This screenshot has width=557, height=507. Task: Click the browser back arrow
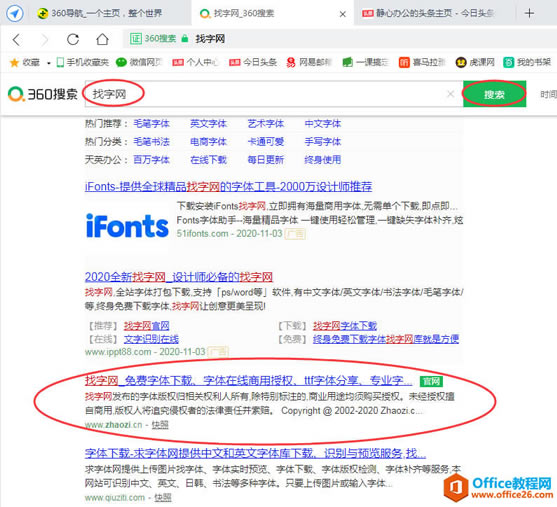pyautogui.click(x=16, y=39)
